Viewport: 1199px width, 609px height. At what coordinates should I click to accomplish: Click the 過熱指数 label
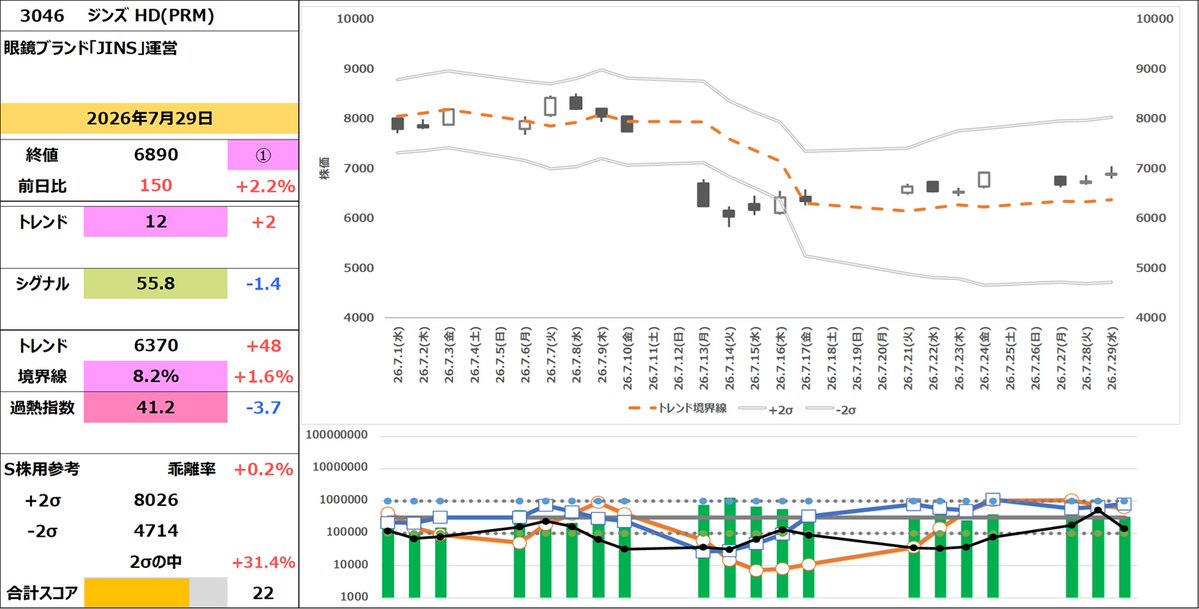point(41,407)
